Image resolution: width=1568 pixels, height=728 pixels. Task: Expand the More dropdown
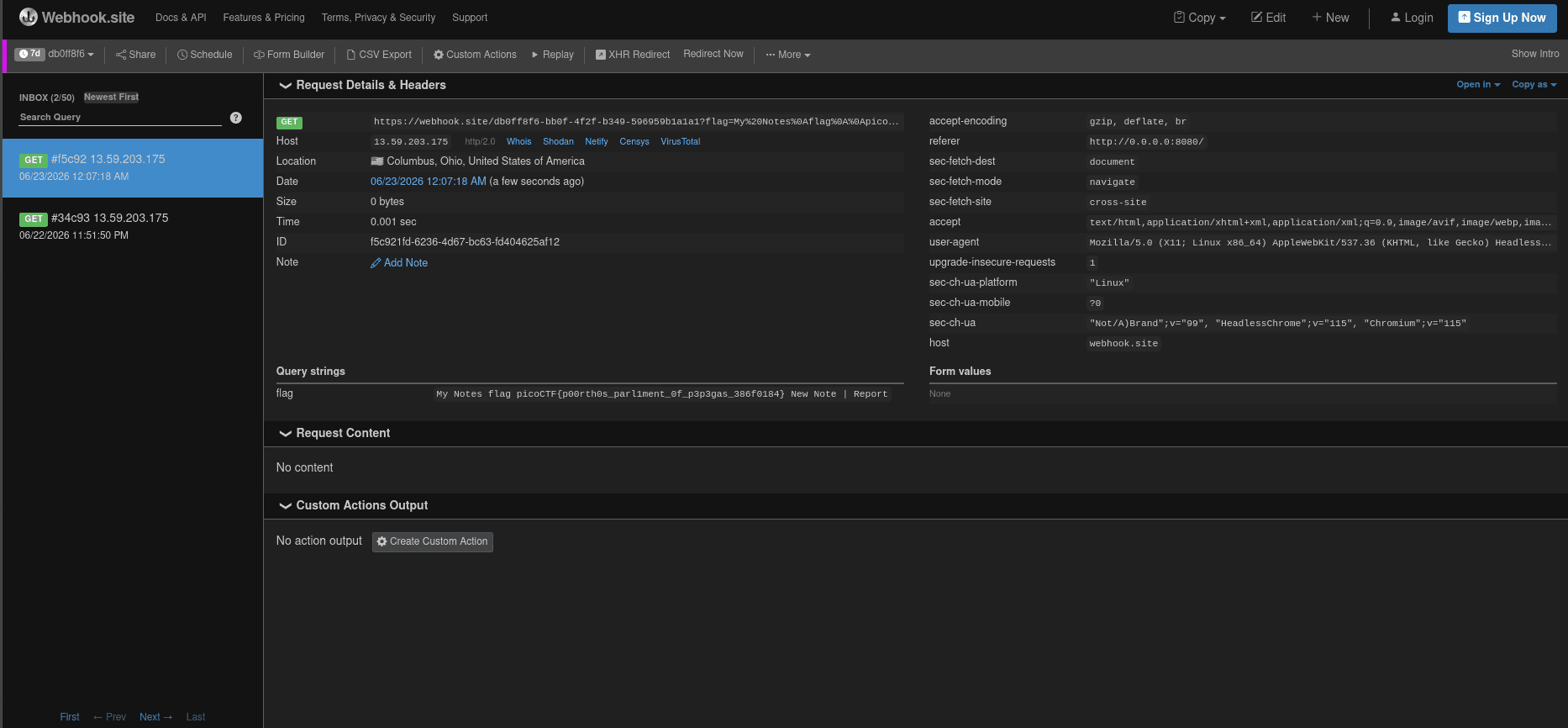pyautogui.click(x=788, y=55)
